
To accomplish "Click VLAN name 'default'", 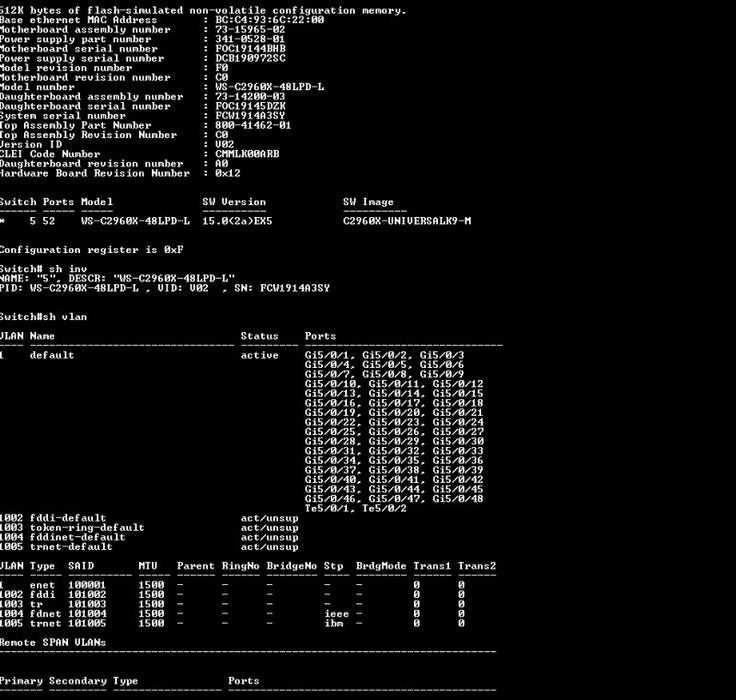I will [52, 355].
